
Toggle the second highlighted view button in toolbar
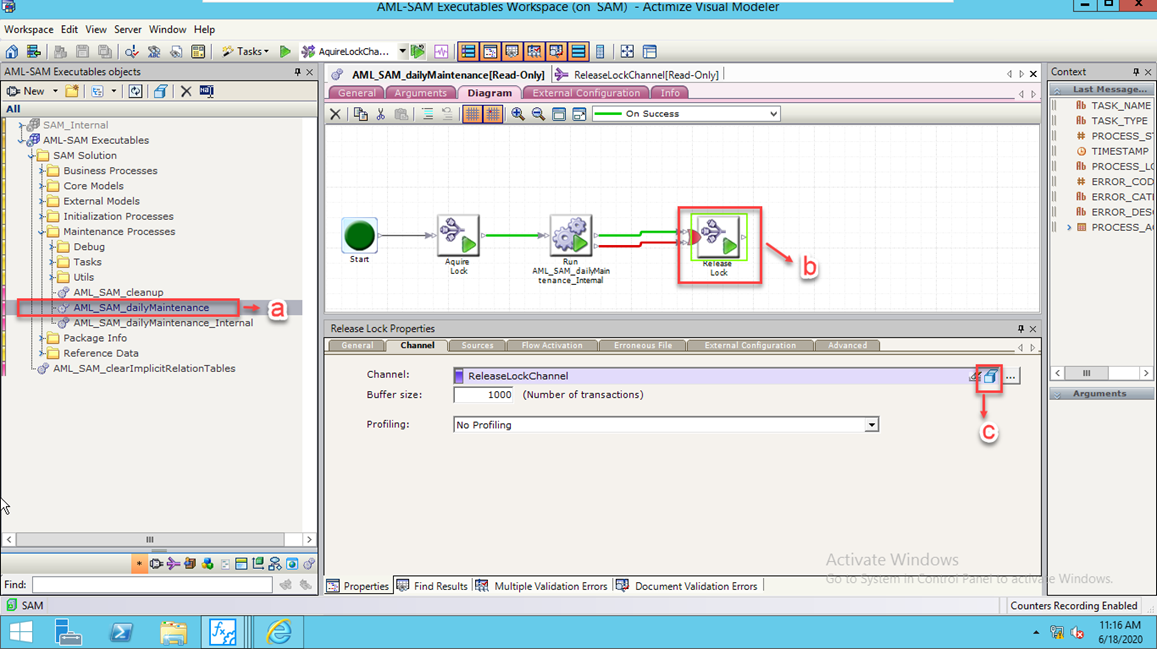click(x=490, y=52)
